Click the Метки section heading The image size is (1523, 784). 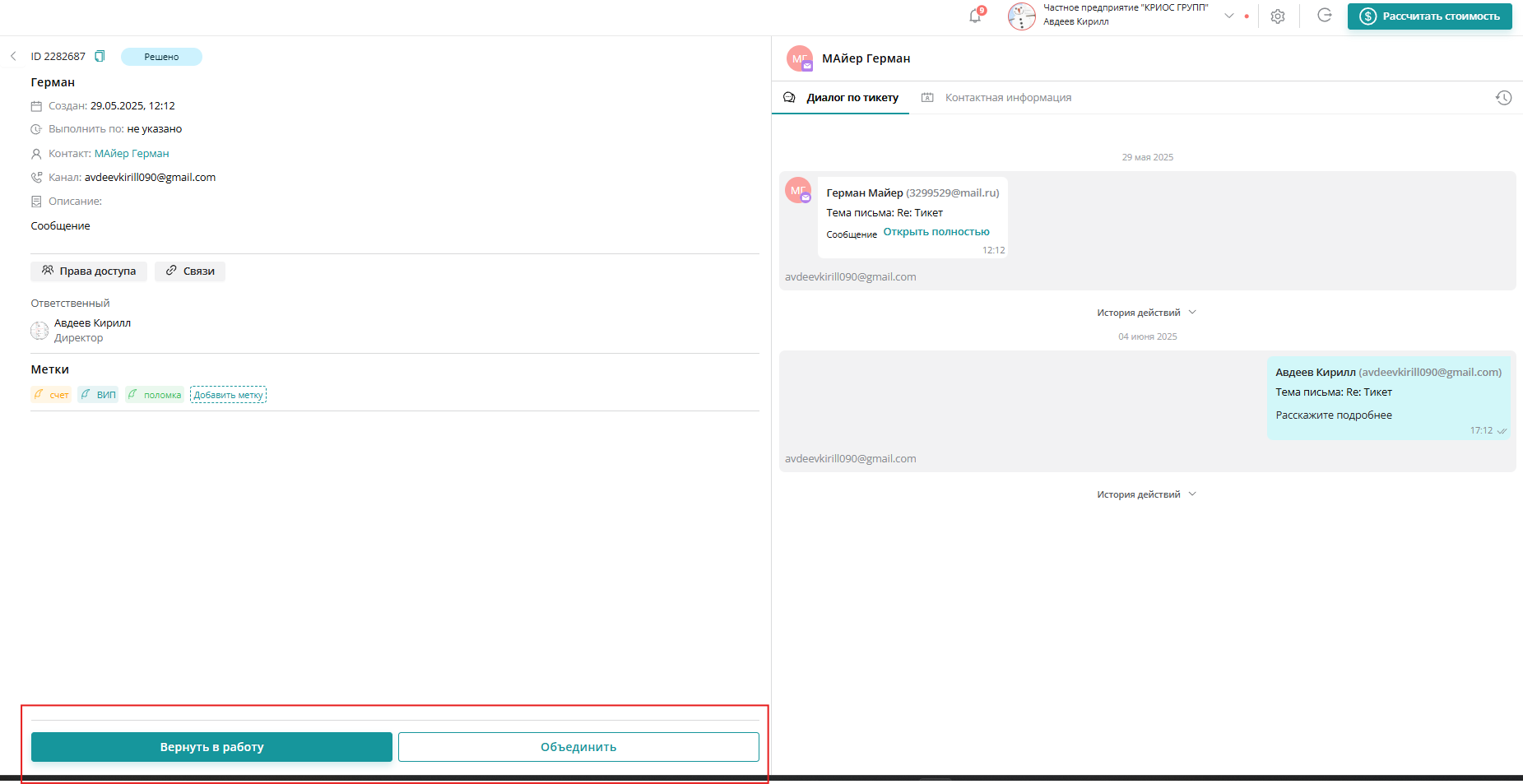click(x=50, y=369)
